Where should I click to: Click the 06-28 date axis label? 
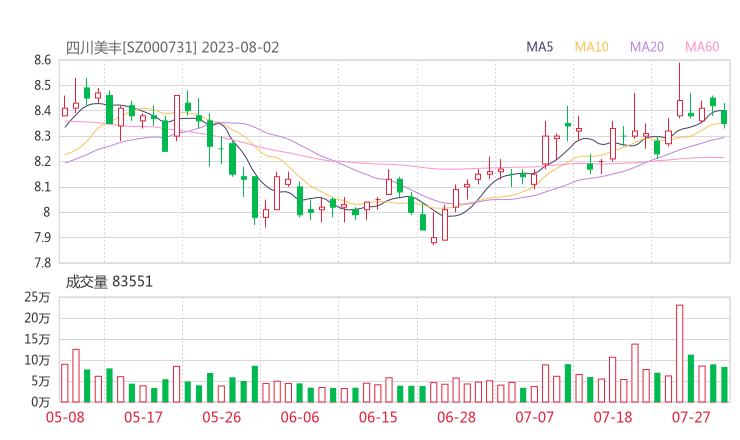pyautogui.click(x=456, y=417)
